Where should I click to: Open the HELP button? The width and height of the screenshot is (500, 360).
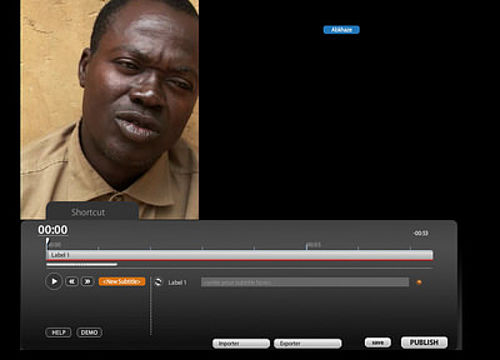(58, 332)
